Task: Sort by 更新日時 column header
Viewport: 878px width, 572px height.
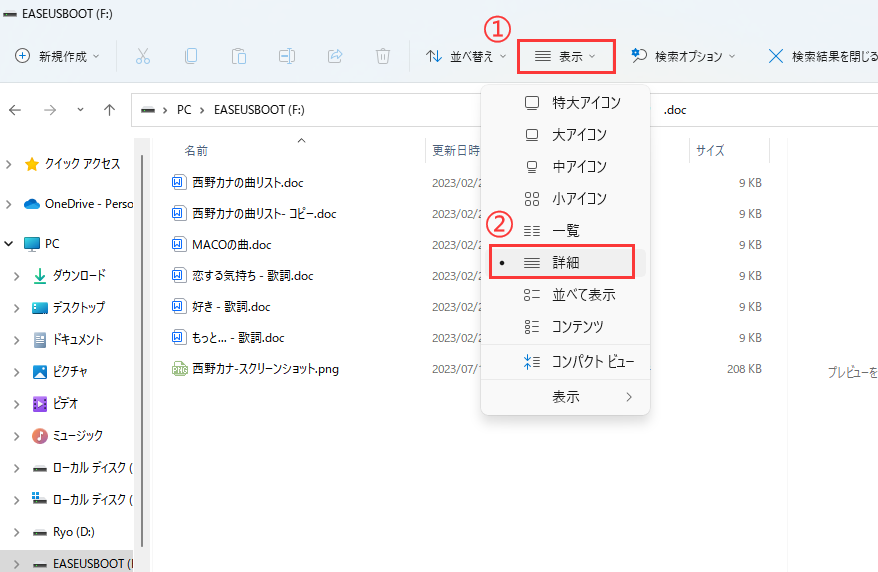Action: (x=456, y=151)
